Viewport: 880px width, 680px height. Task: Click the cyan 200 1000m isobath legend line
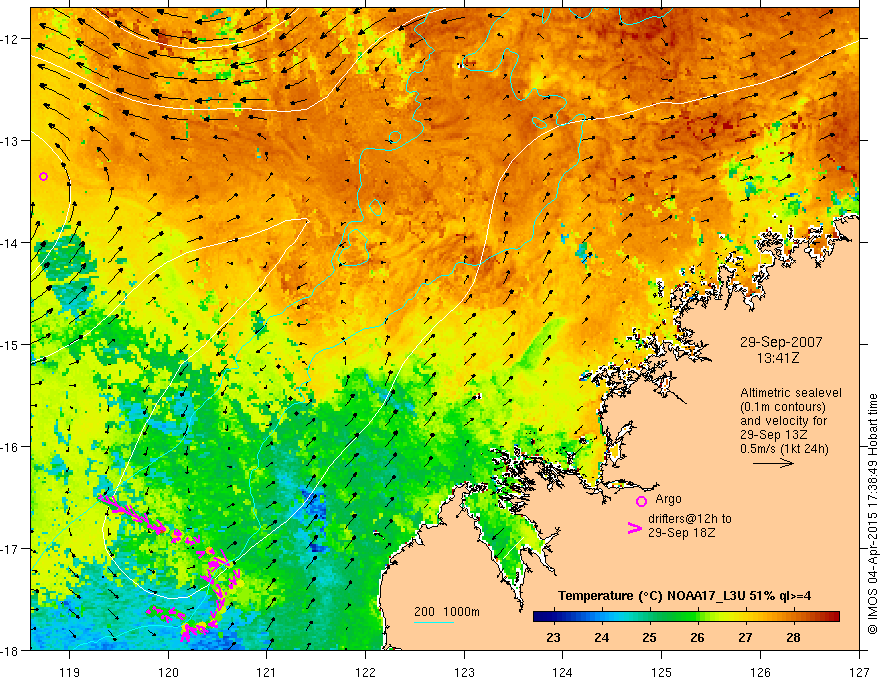(434, 622)
